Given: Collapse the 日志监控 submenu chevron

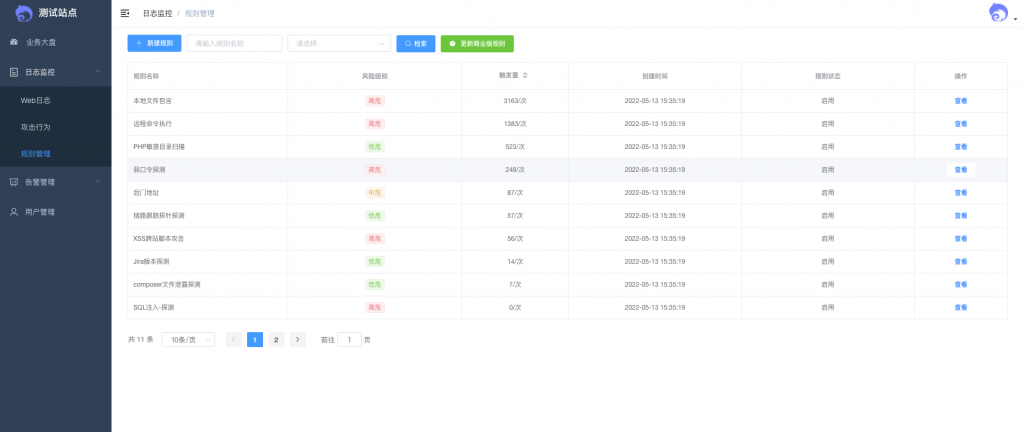Looking at the screenshot, I should 97,72.
